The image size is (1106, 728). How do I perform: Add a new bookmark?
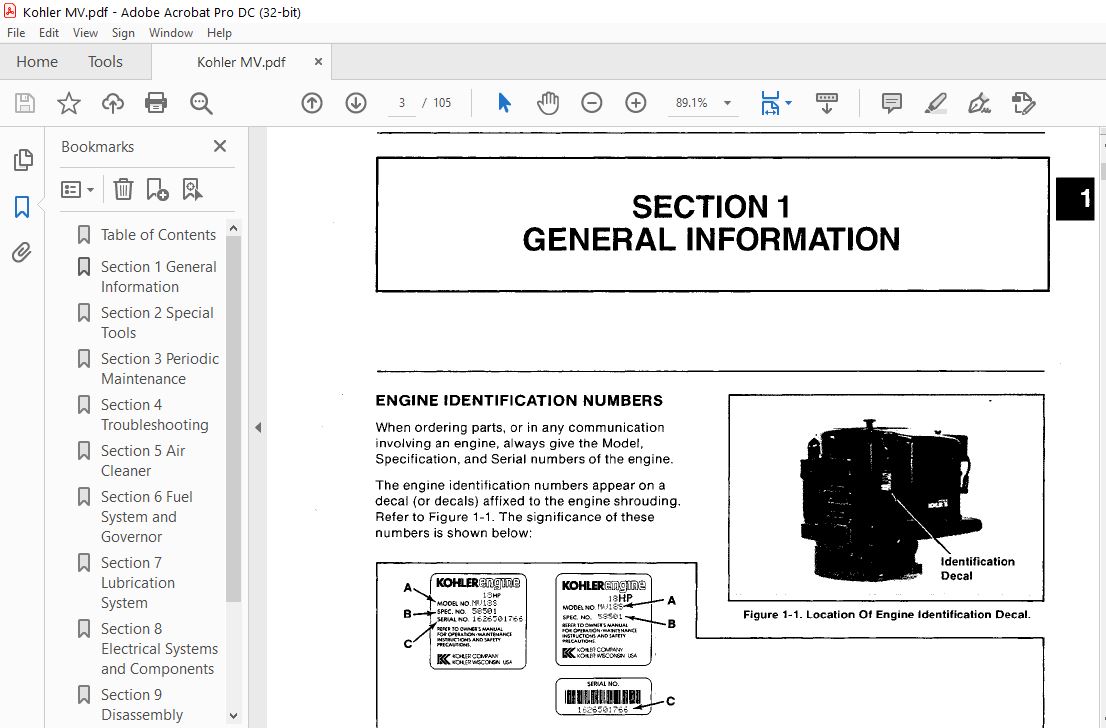(x=157, y=189)
